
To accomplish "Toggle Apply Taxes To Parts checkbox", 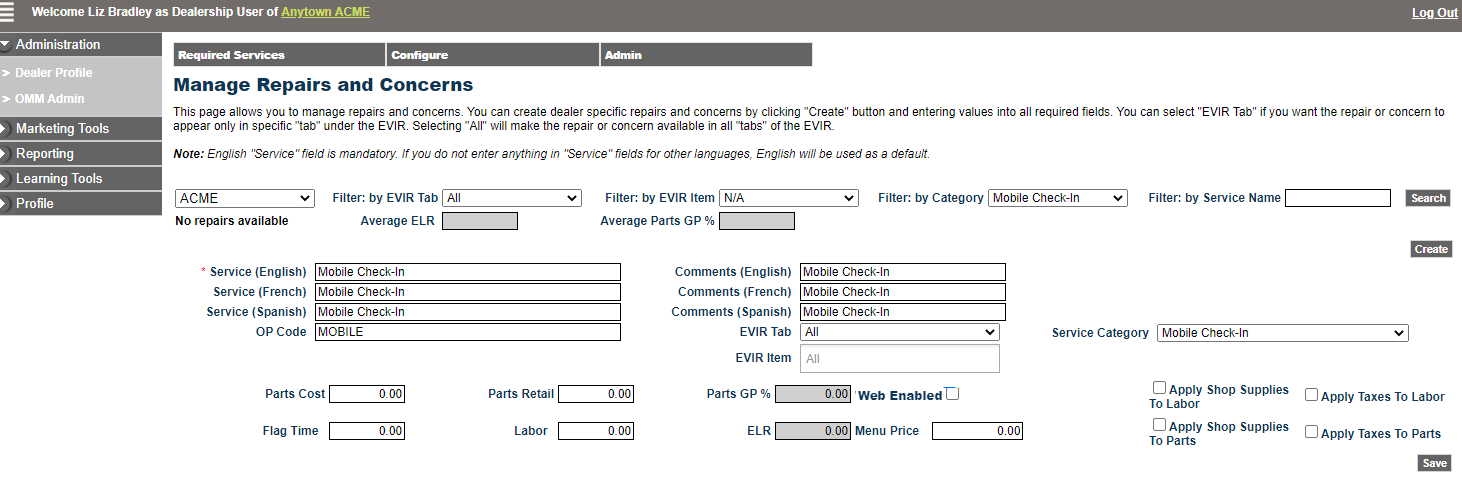I will click(x=1311, y=432).
